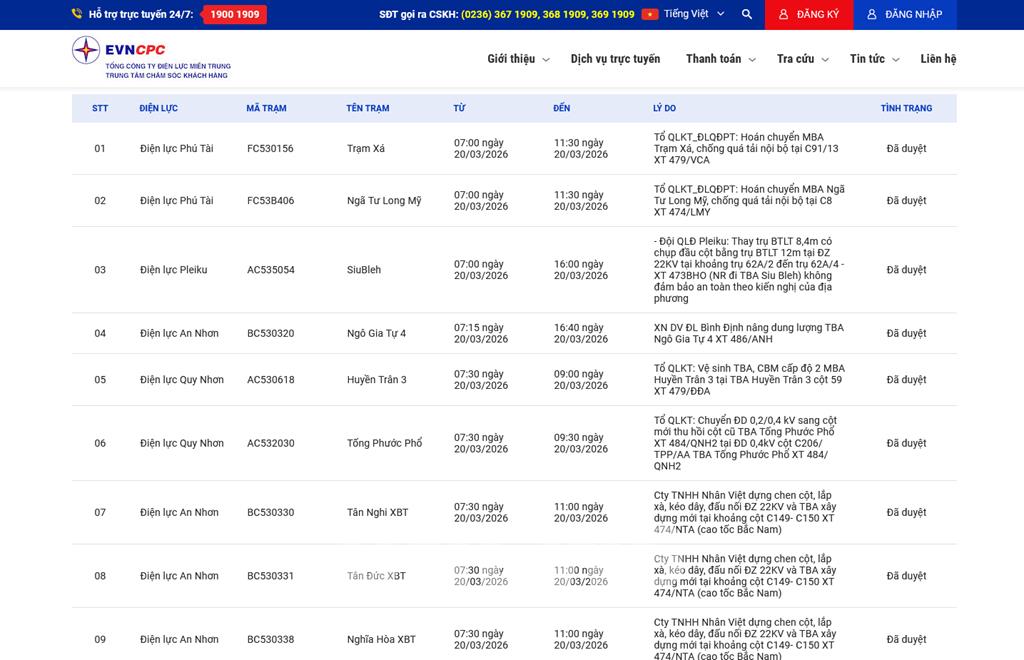Click the TÌNH TRẠNG column header
The image size is (1024, 660).
[x=906, y=108]
